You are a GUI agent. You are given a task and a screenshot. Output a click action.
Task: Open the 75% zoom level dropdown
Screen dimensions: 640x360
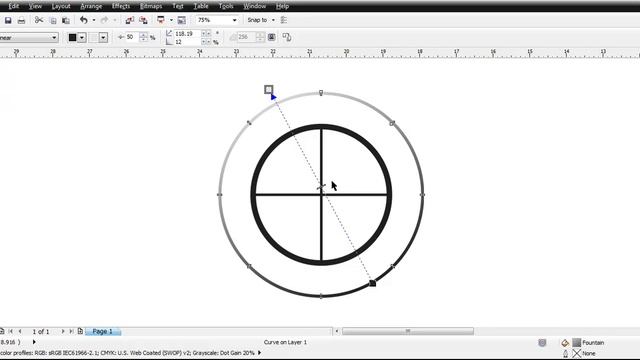[x=234, y=20]
